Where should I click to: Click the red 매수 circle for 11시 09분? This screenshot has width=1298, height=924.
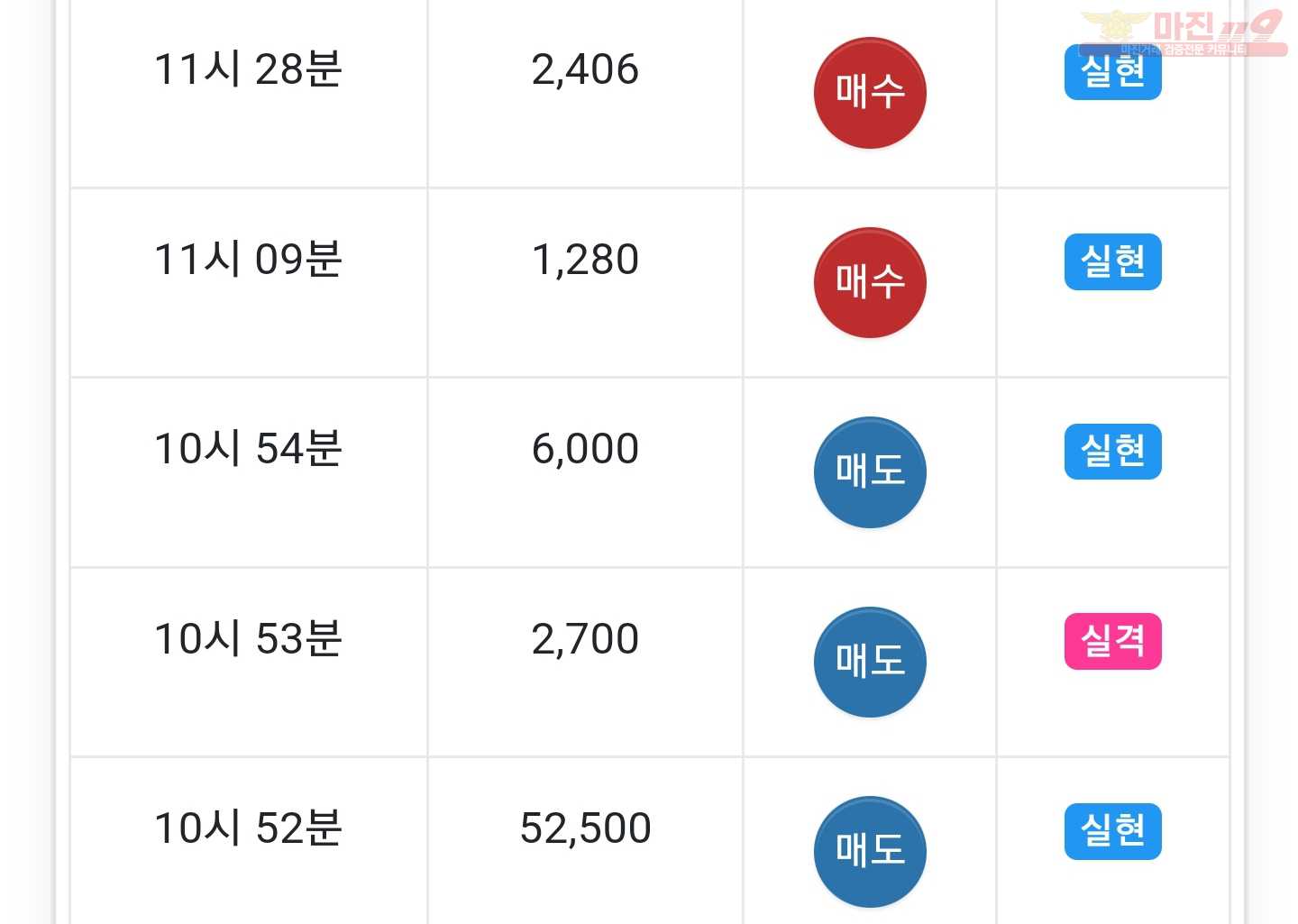(x=870, y=282)
